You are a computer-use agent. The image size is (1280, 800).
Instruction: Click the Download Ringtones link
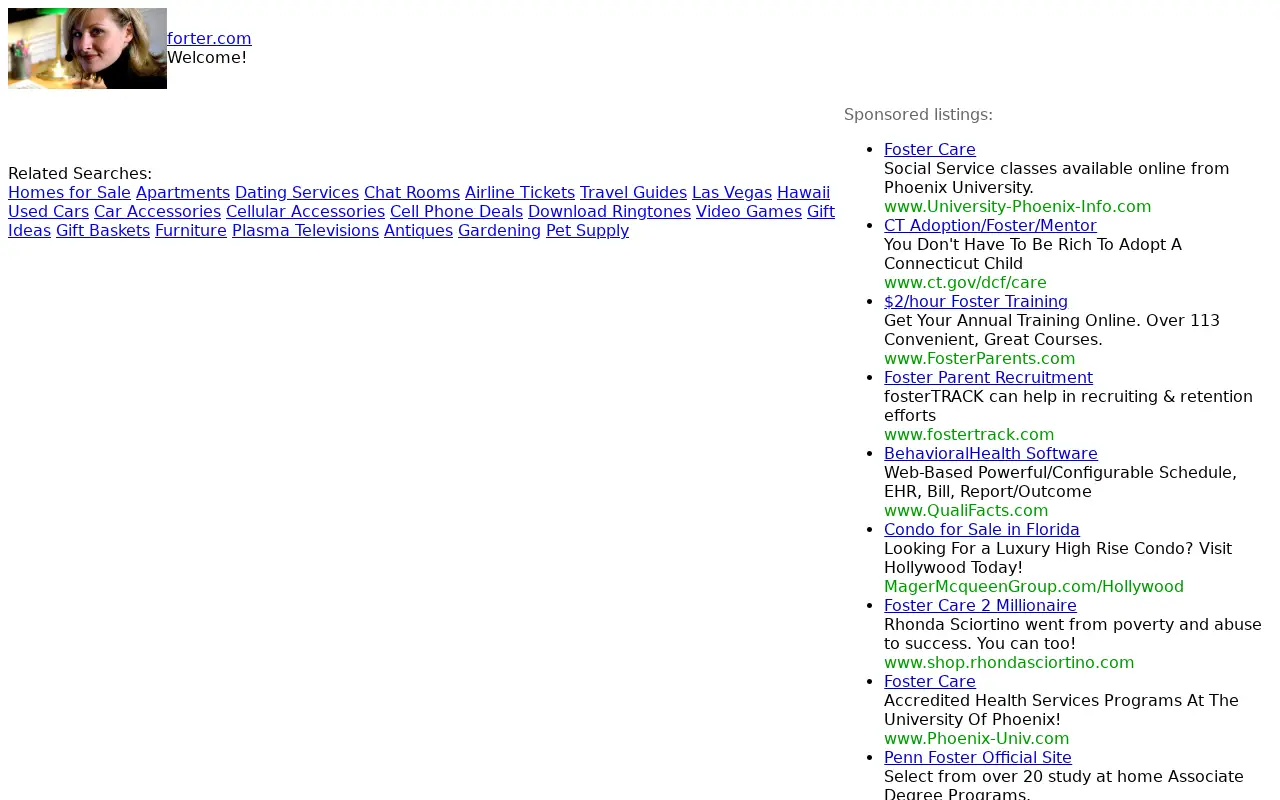pos(609,212)
